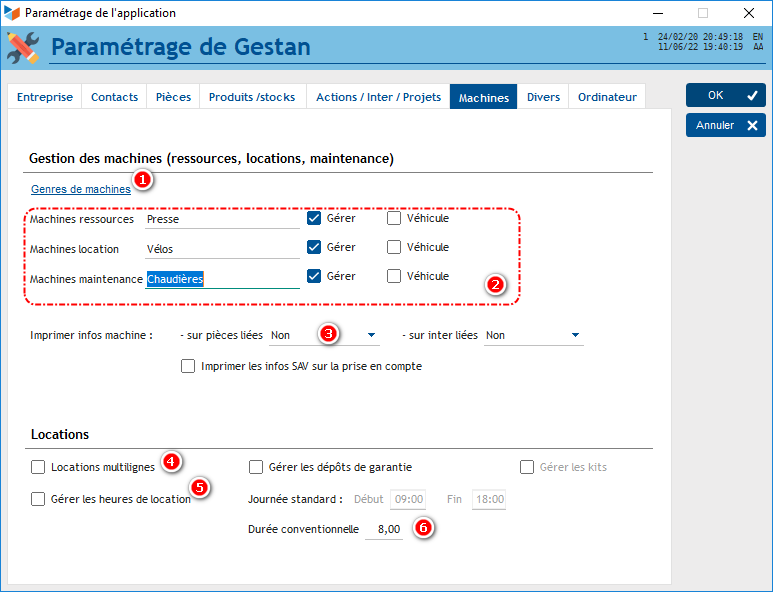The height and width of the screenshot is (592, 773).
Task: Open the Genres de machines link
Action: pos(81,188)
